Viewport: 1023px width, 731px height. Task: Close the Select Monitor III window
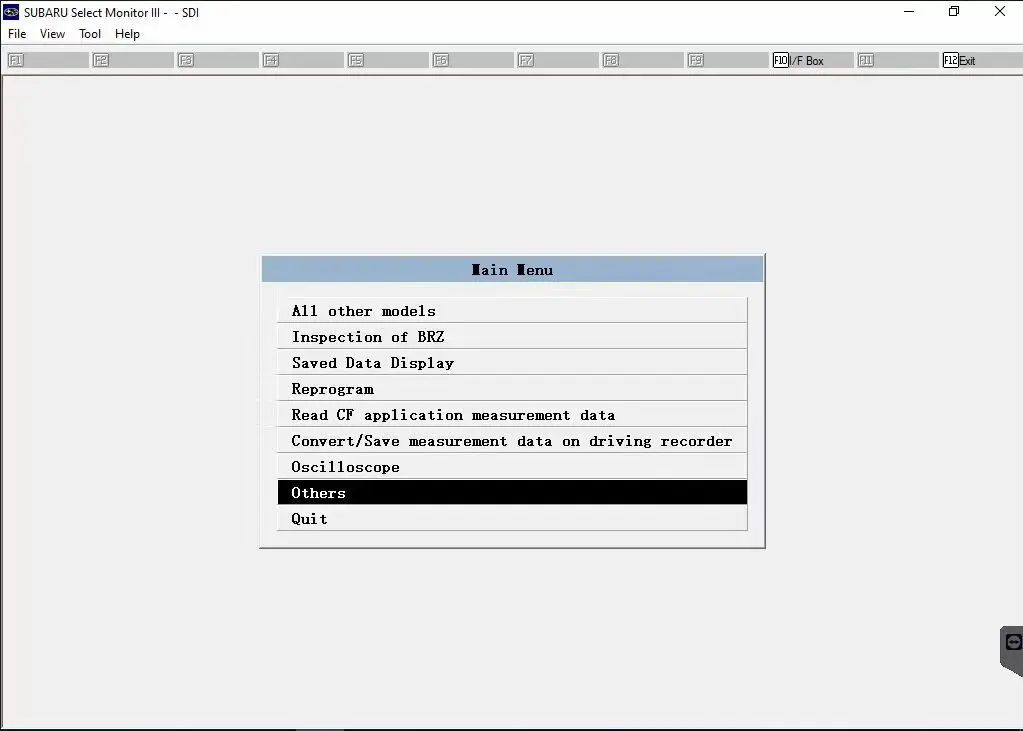(x=1000, y=12)
